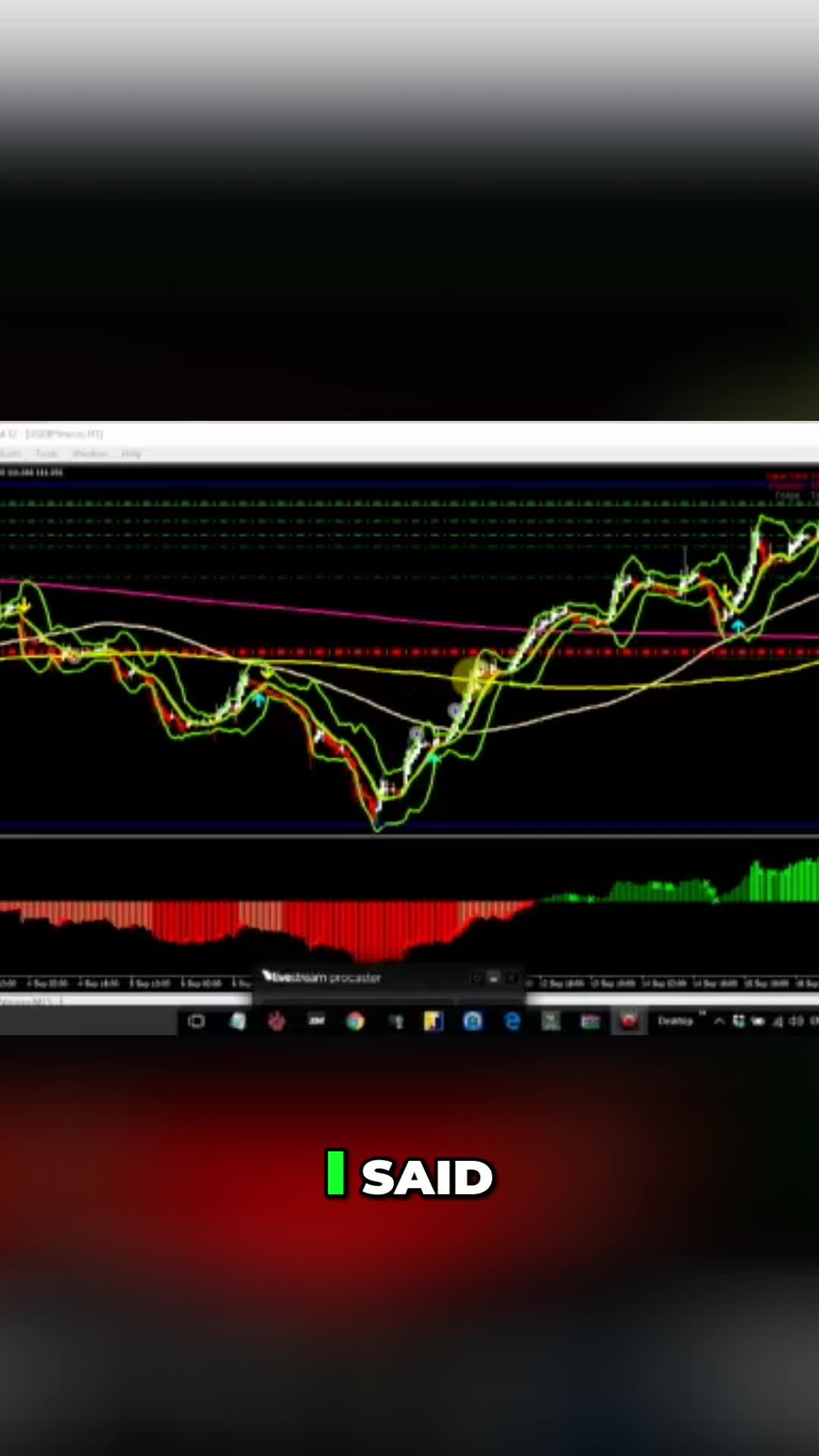
Task: Click the Livestream Procaster title bar
Action: pos(388,977)
